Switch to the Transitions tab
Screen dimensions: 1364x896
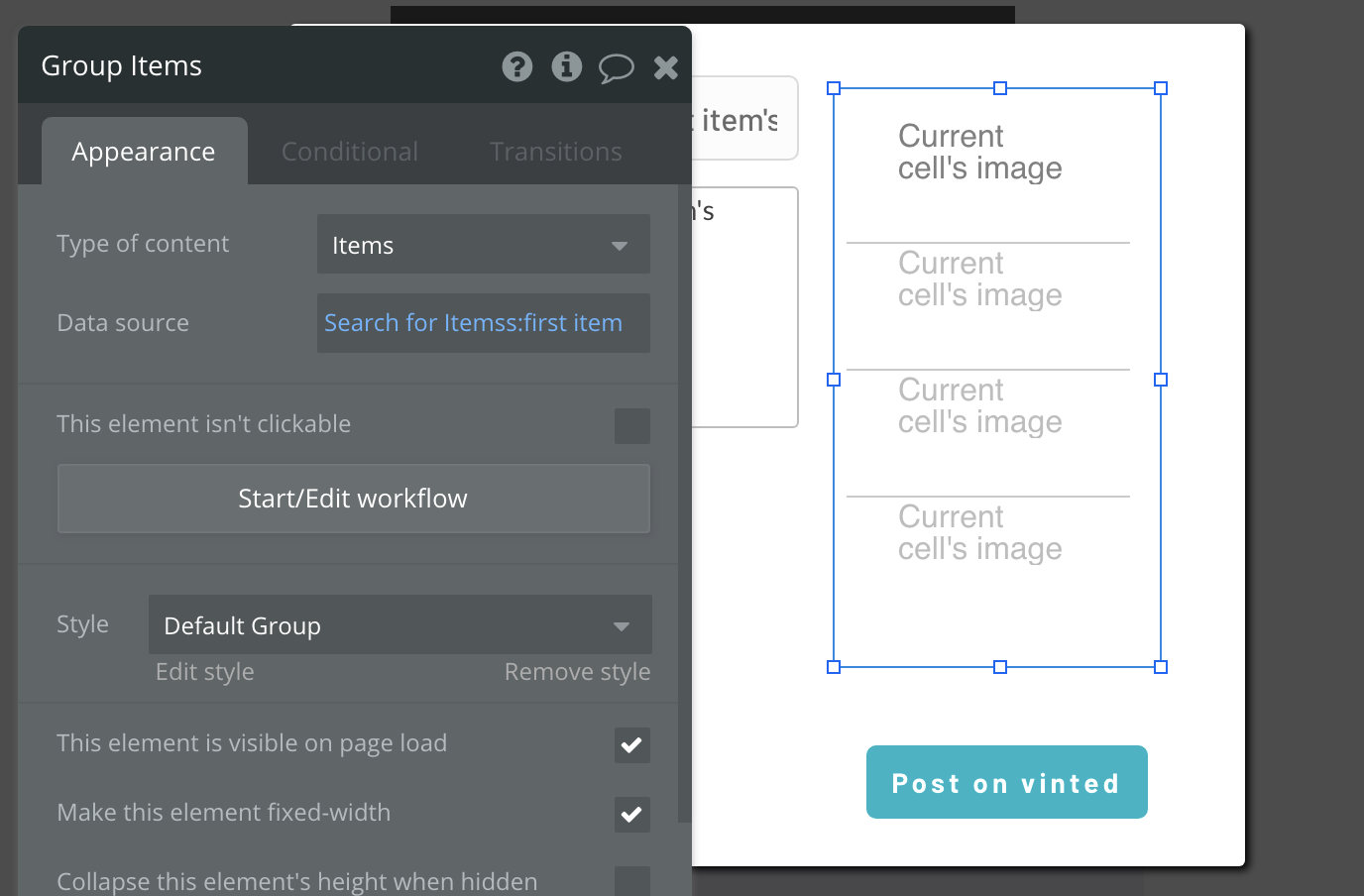(555, 152)
